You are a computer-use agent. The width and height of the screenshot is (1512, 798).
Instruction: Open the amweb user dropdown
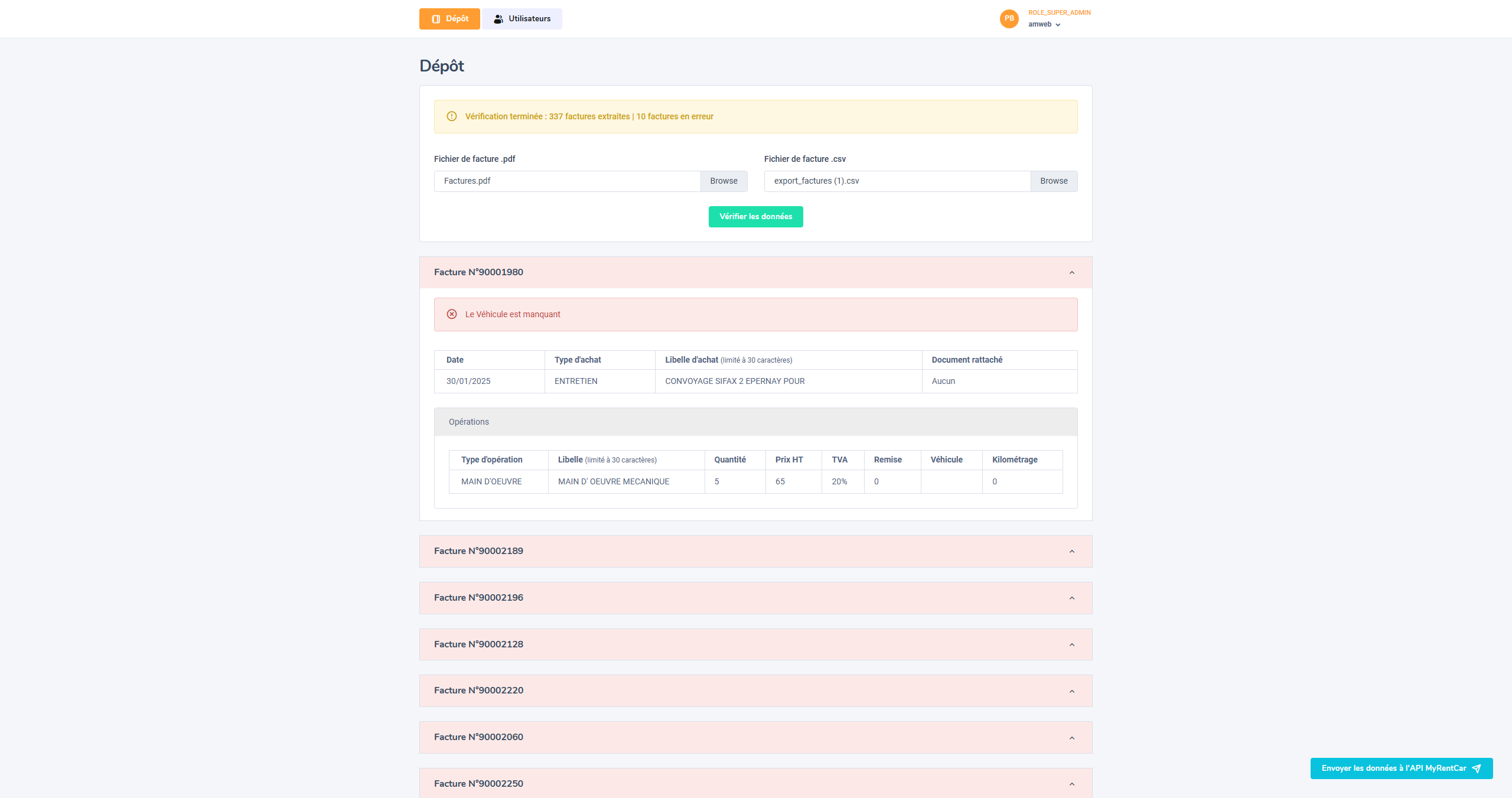(1044, 24)
